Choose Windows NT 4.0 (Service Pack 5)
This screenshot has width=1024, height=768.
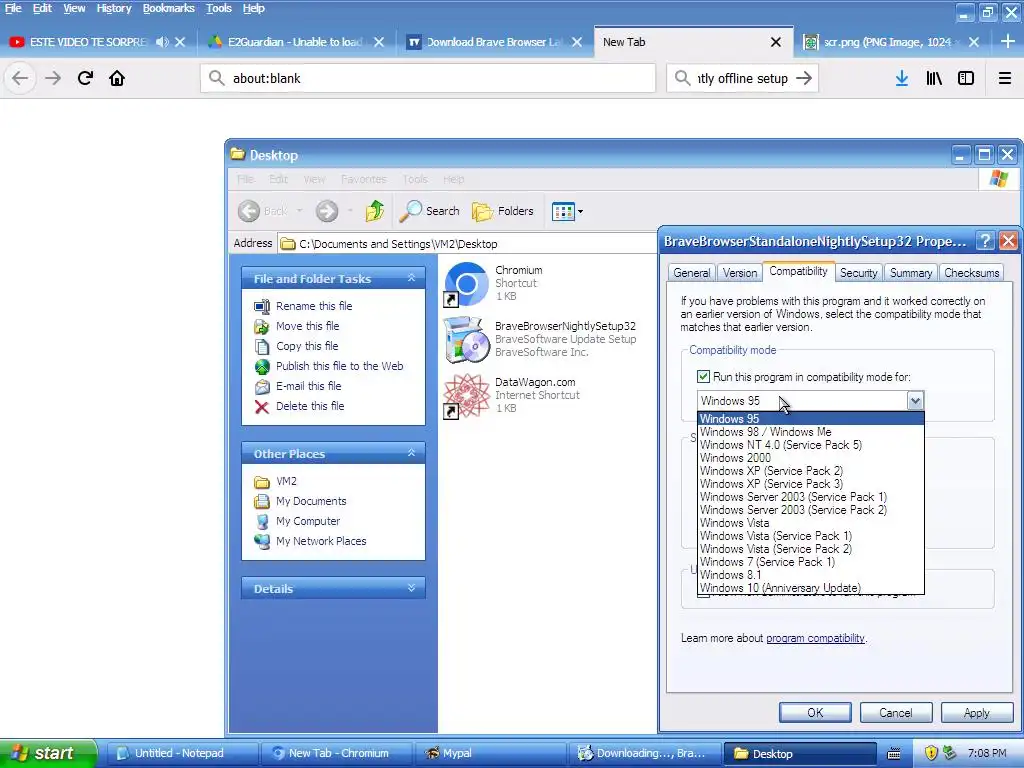[810, 445]
